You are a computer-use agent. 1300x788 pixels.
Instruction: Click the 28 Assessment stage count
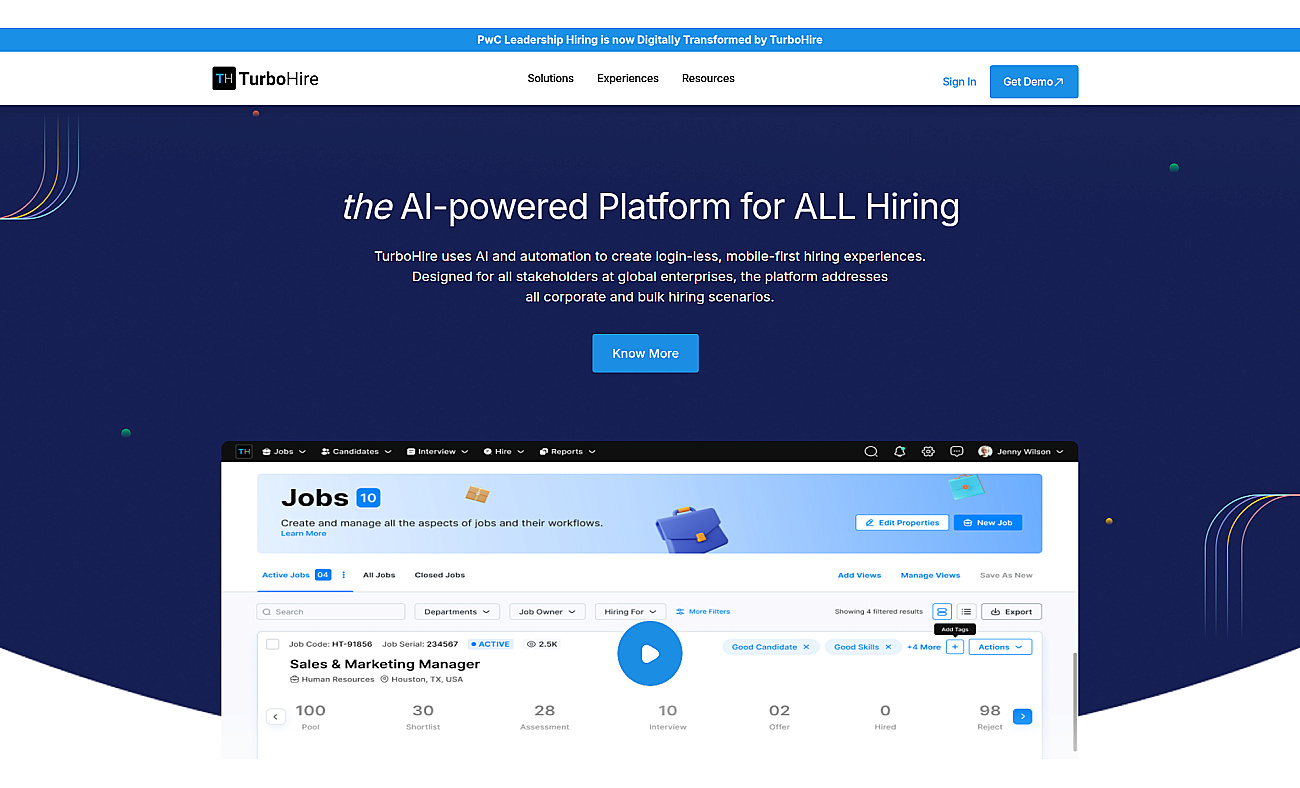(544, 716)
